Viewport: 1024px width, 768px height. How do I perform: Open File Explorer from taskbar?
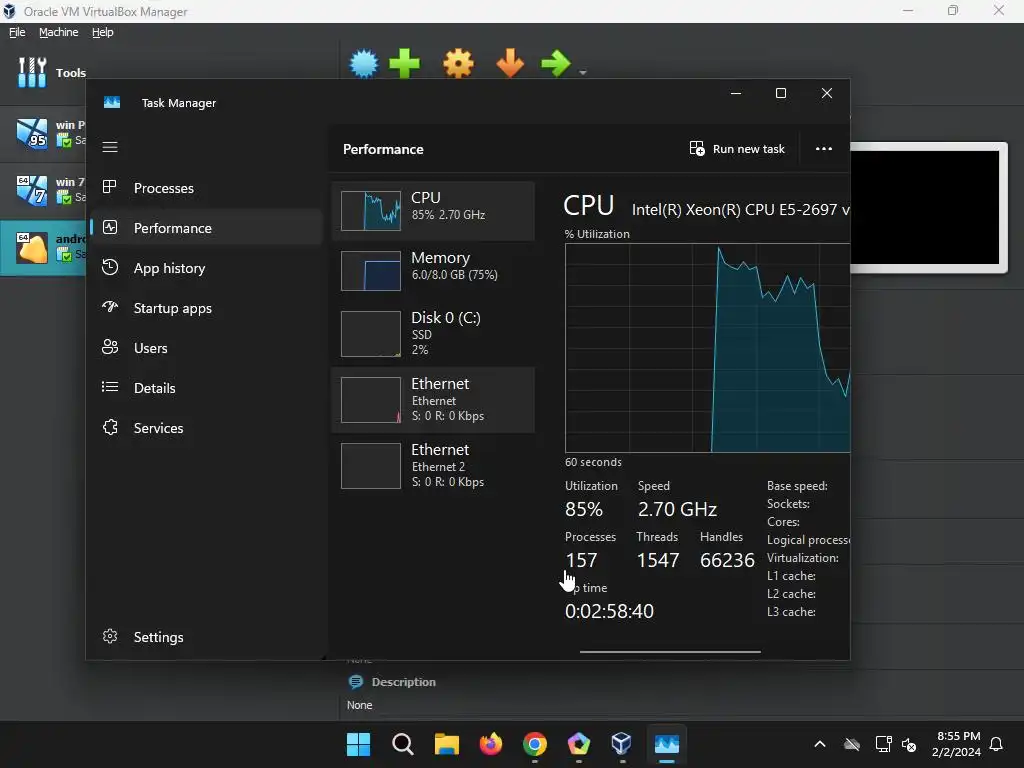pos(447,744)
